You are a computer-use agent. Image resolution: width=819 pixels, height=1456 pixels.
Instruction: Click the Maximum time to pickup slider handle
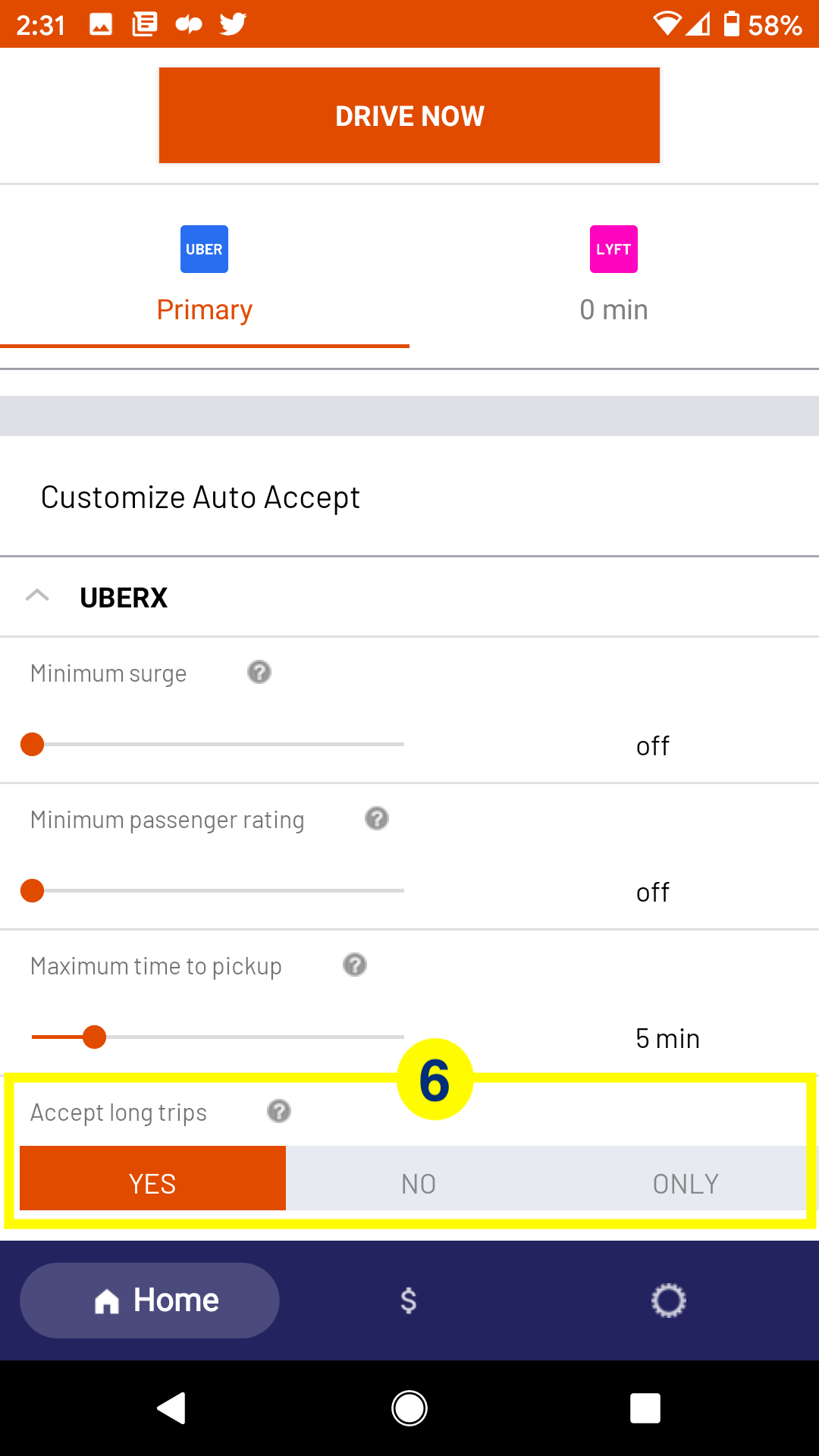pos(94,1037)
